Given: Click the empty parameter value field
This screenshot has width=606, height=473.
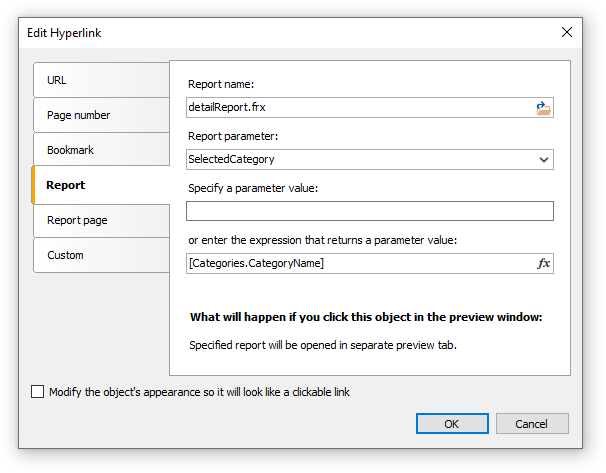Looking at the screenshot, I should [x=369, y=211].
